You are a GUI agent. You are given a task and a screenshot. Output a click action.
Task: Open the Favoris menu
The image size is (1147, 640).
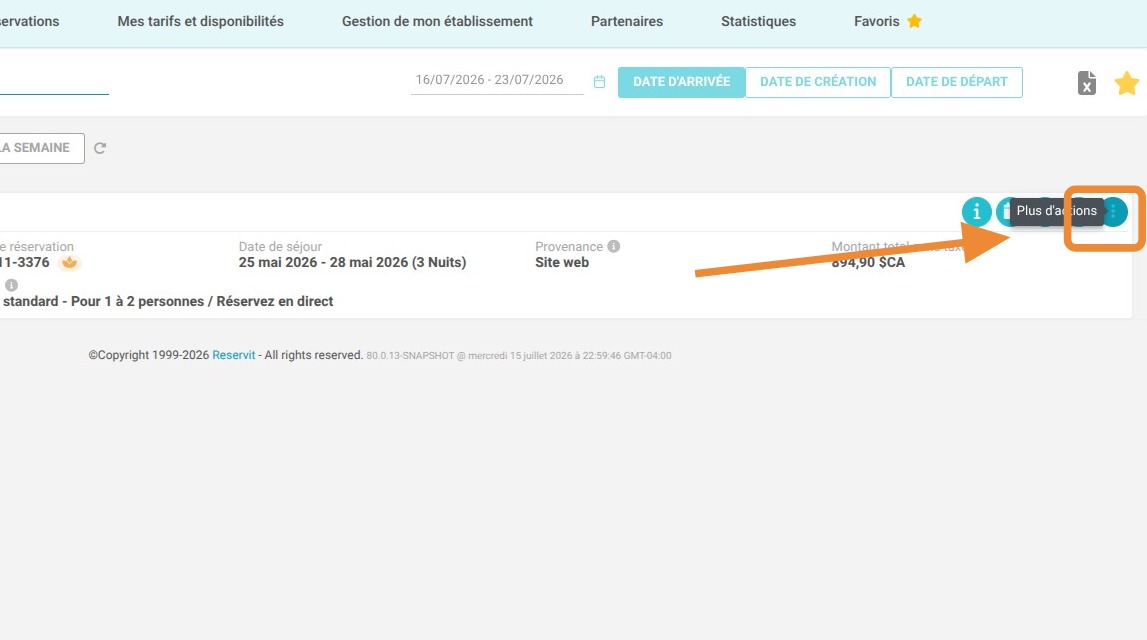887,22
